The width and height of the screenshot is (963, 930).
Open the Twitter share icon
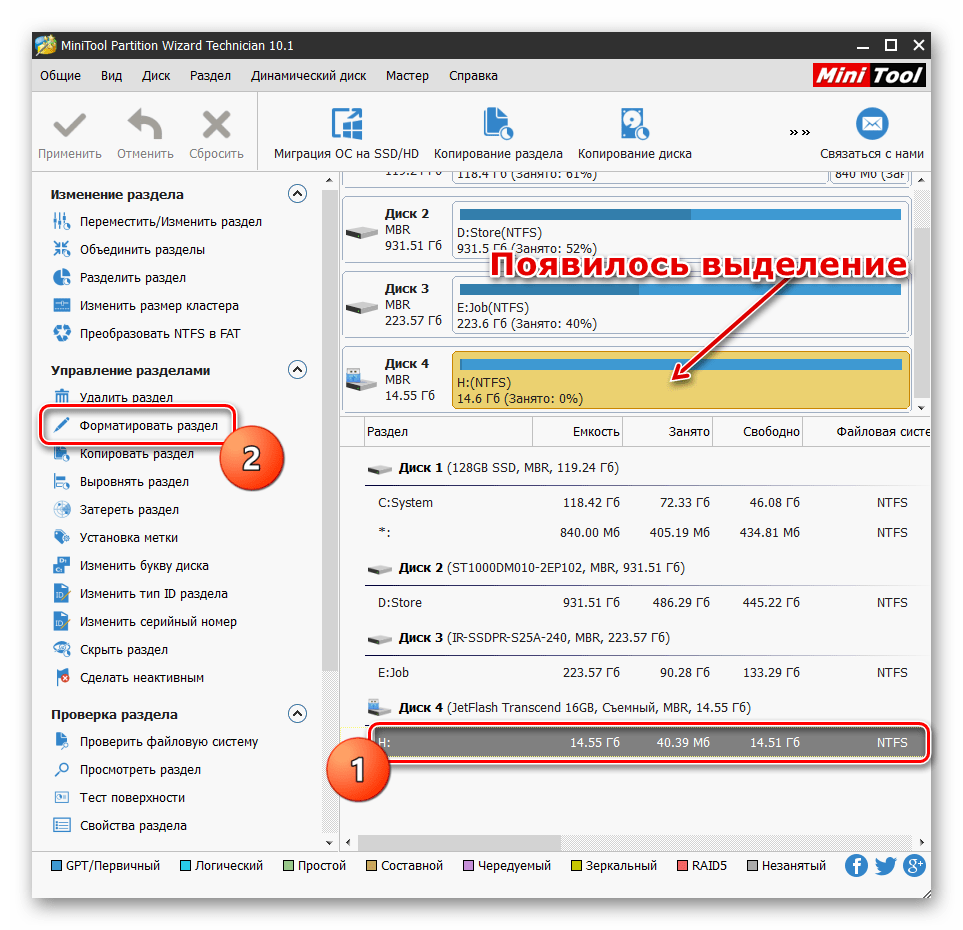click(885, 866)
